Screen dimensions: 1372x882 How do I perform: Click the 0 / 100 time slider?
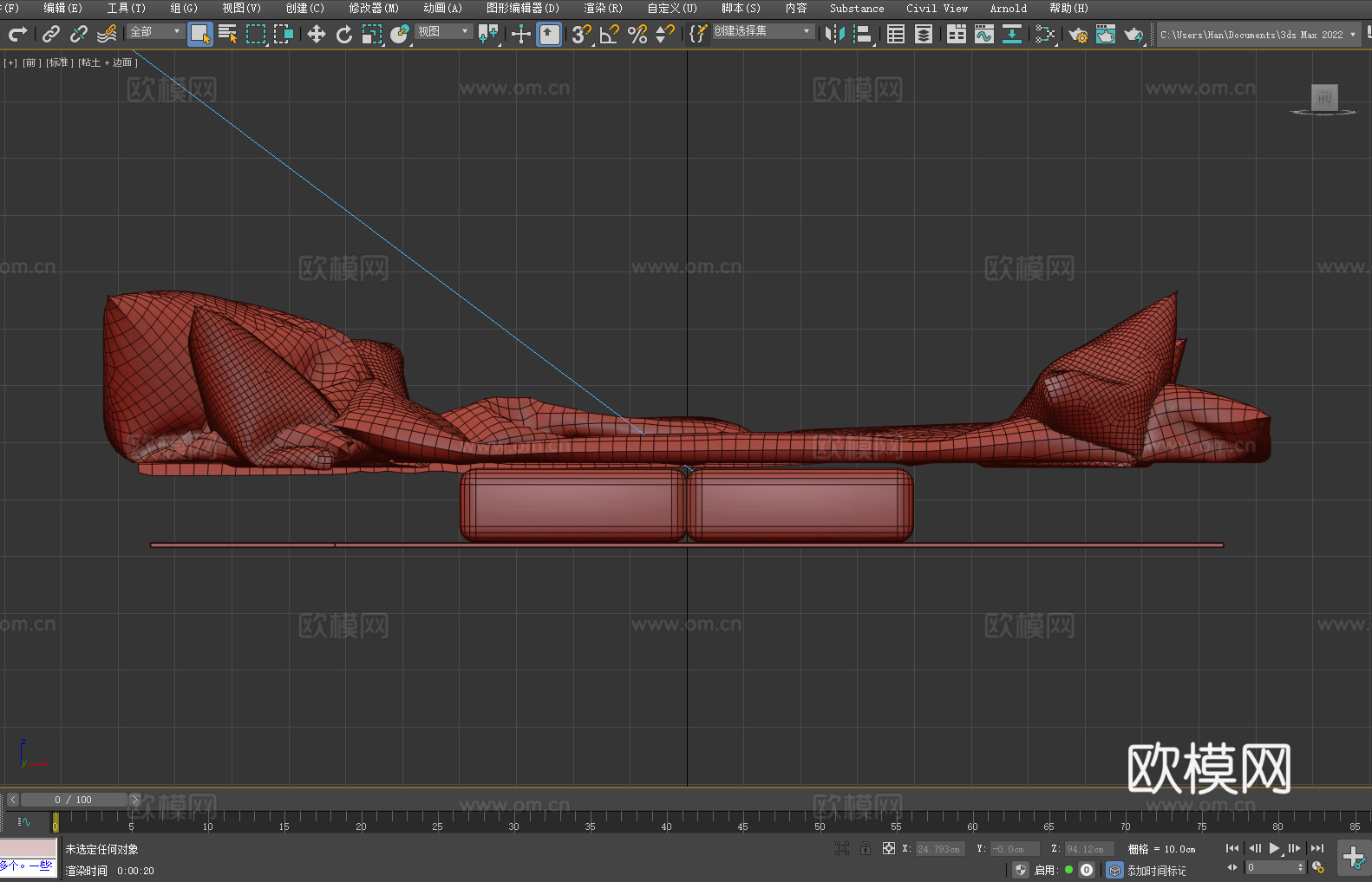point(74,800)
